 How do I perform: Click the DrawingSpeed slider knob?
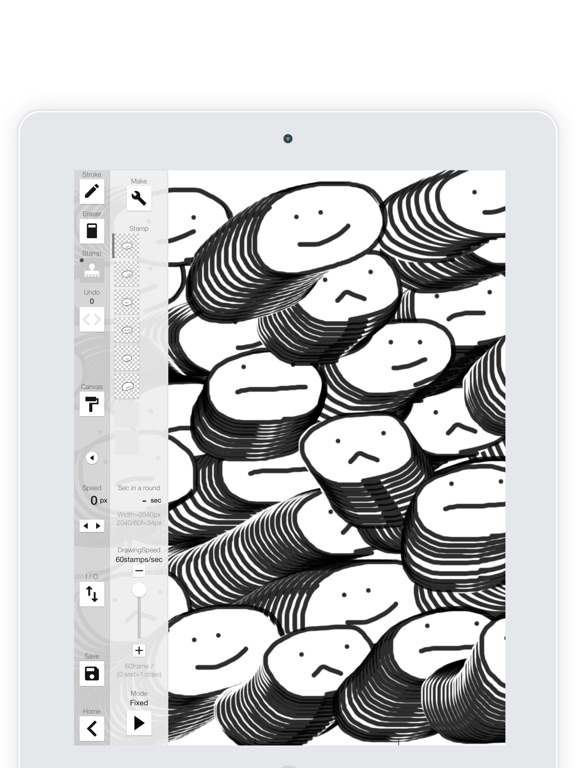pos(139,590)
